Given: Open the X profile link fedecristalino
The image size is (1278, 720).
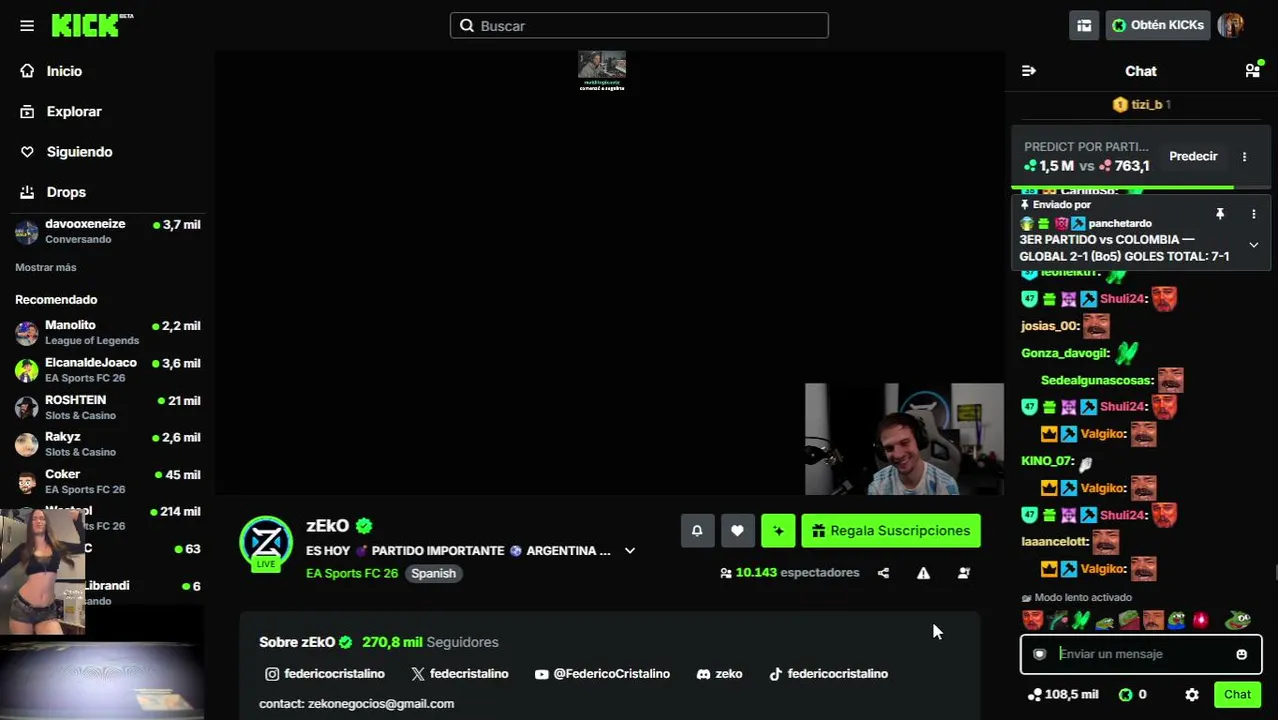Looking at the screenshot, I should coord(460,674).
